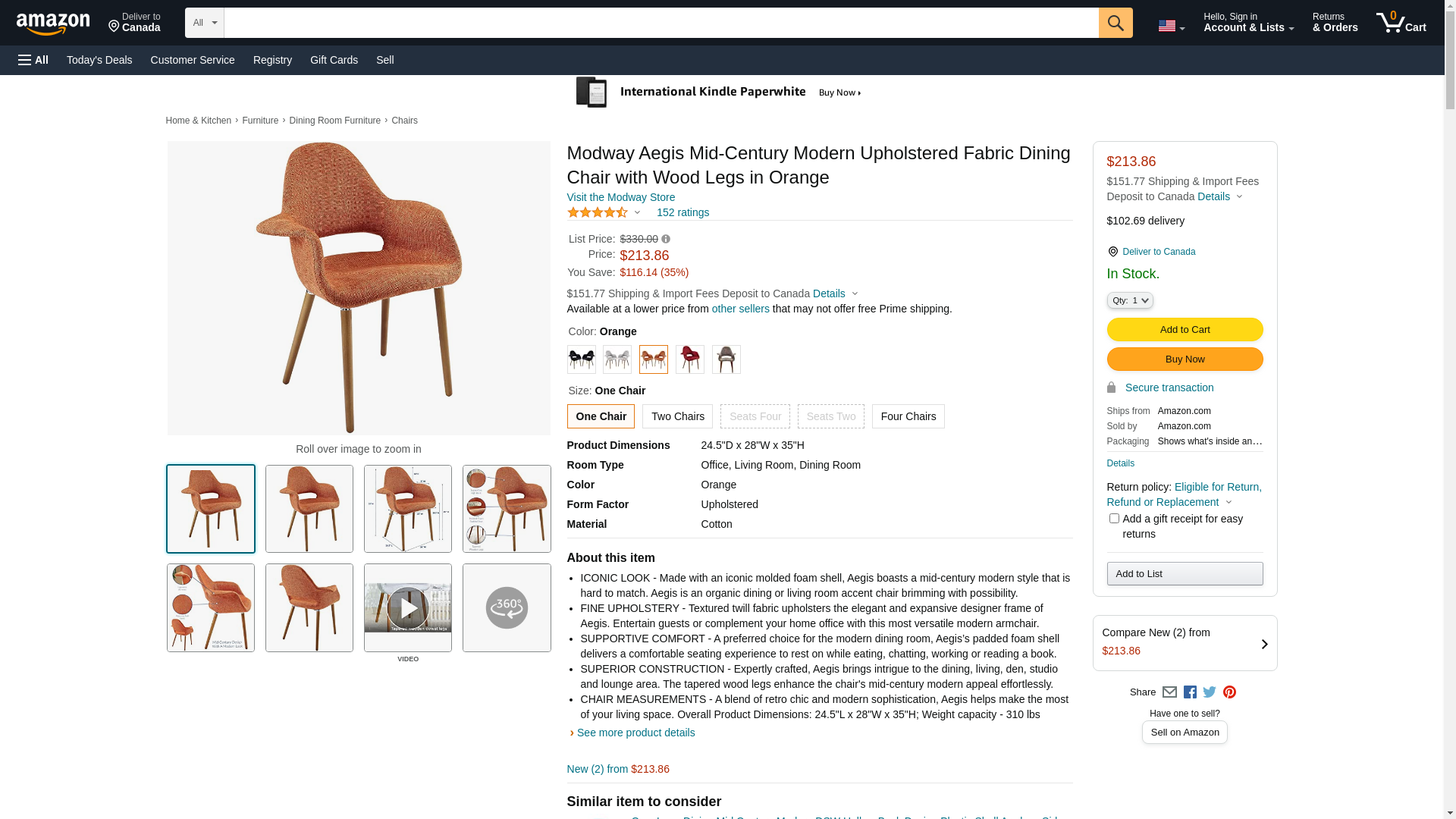Select the Two Chairs size option
1456x819 pixels.
coord(677,416)
